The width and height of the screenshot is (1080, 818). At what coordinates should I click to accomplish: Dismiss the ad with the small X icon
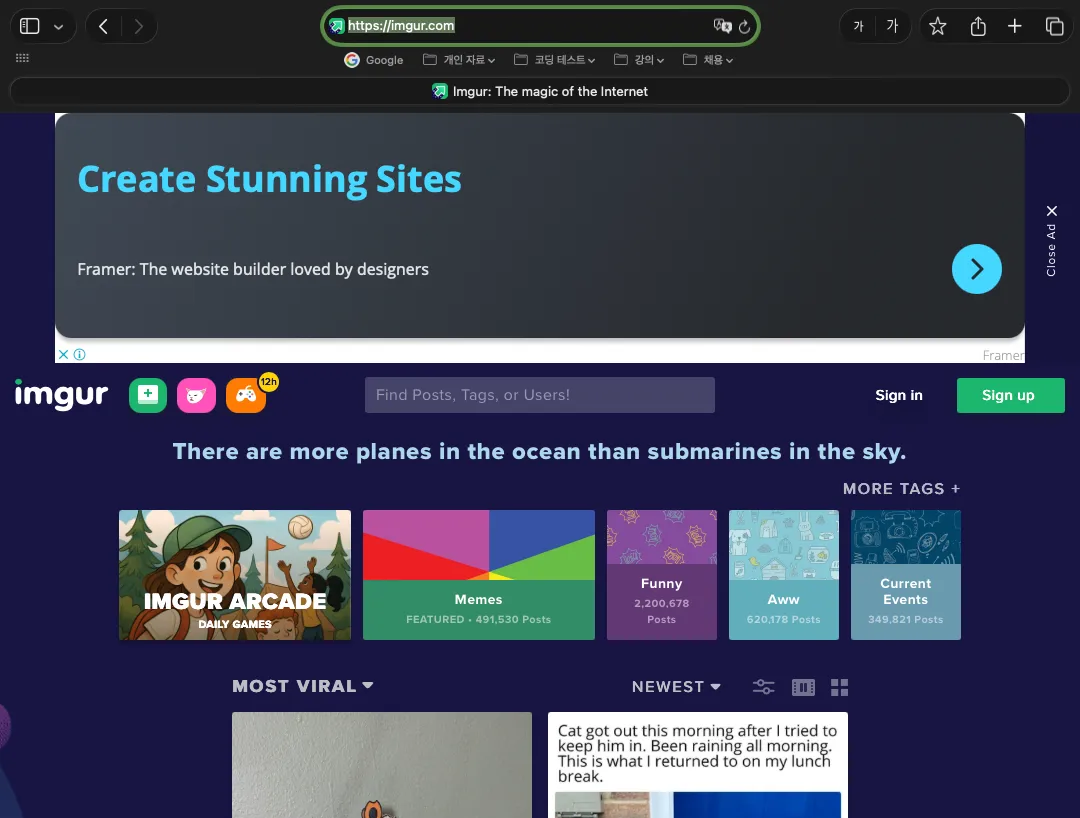pos(63,355)
